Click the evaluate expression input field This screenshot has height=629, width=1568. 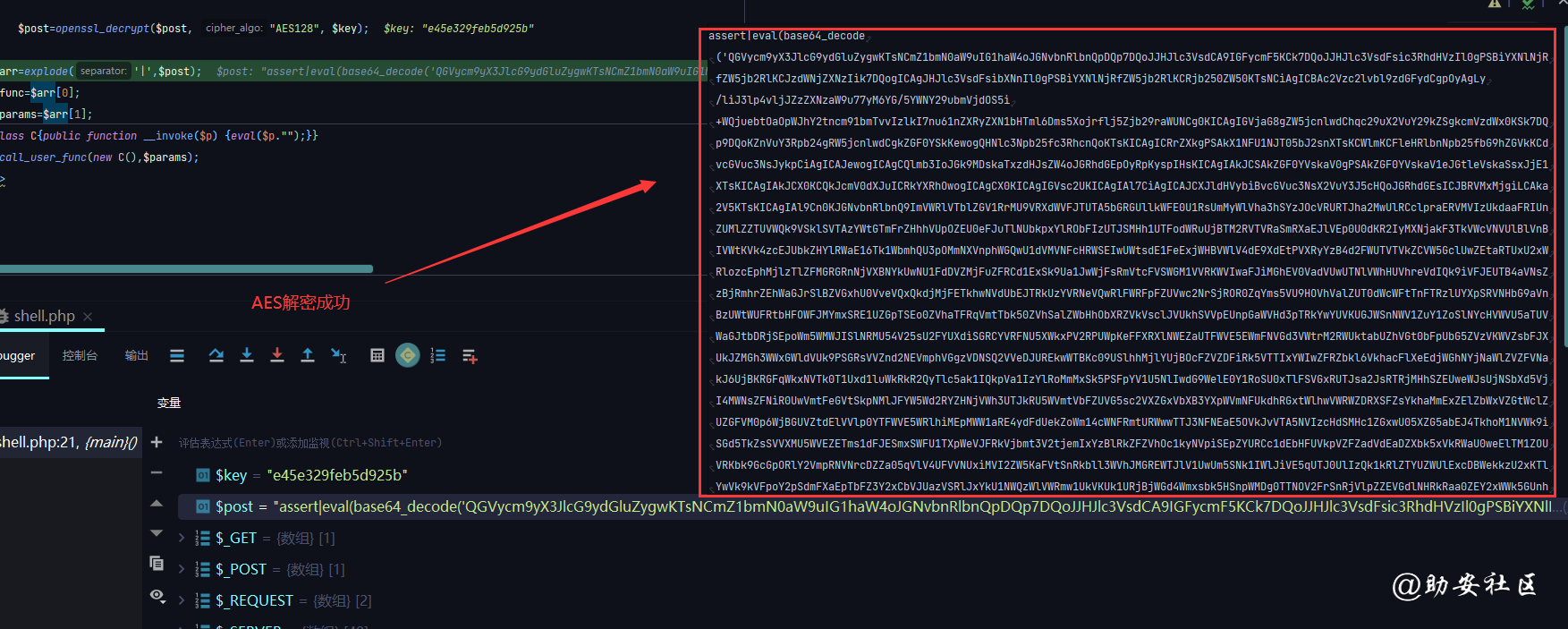[x=309, y=443]
